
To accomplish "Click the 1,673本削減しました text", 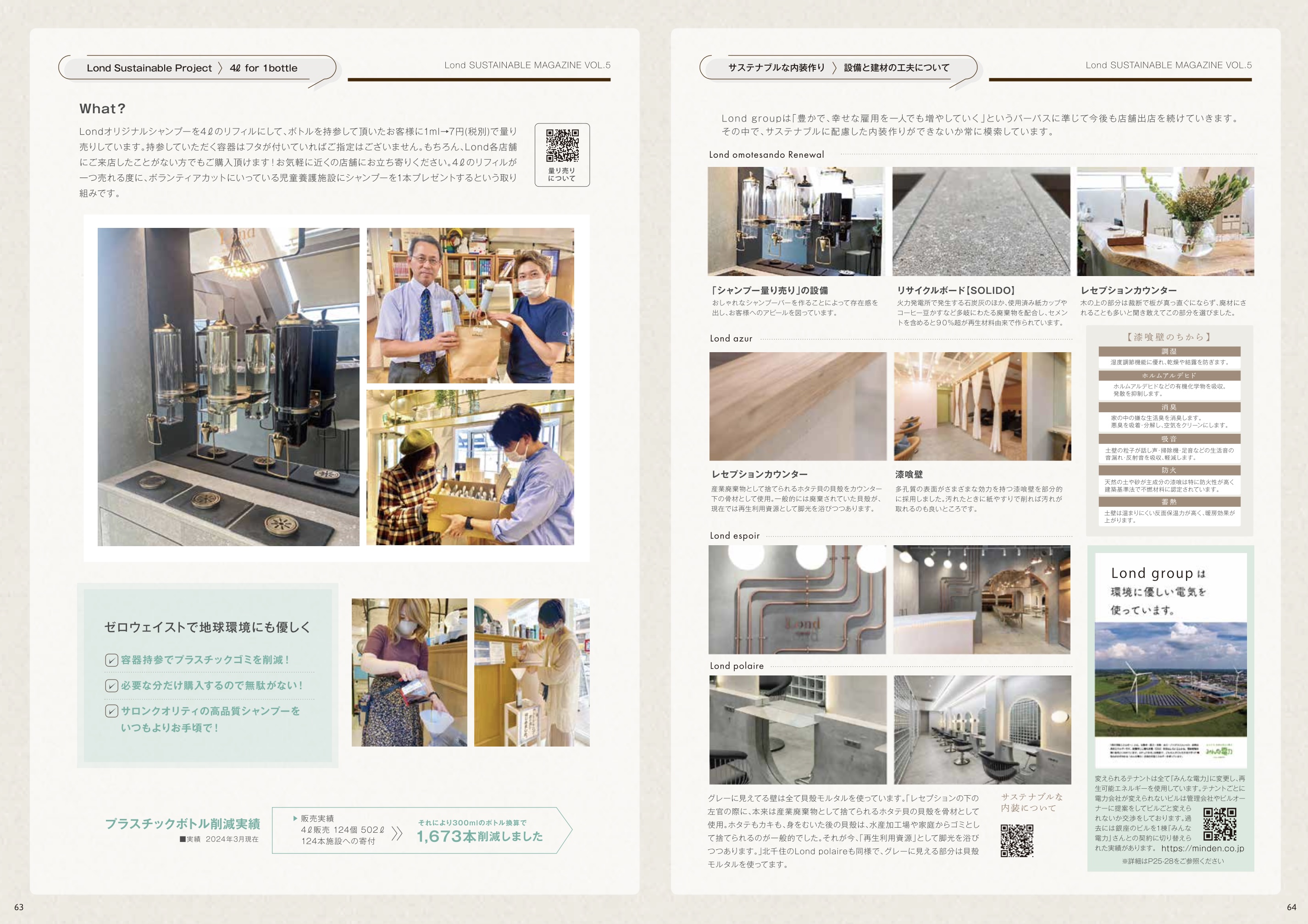I will click(x=480, y=836).
